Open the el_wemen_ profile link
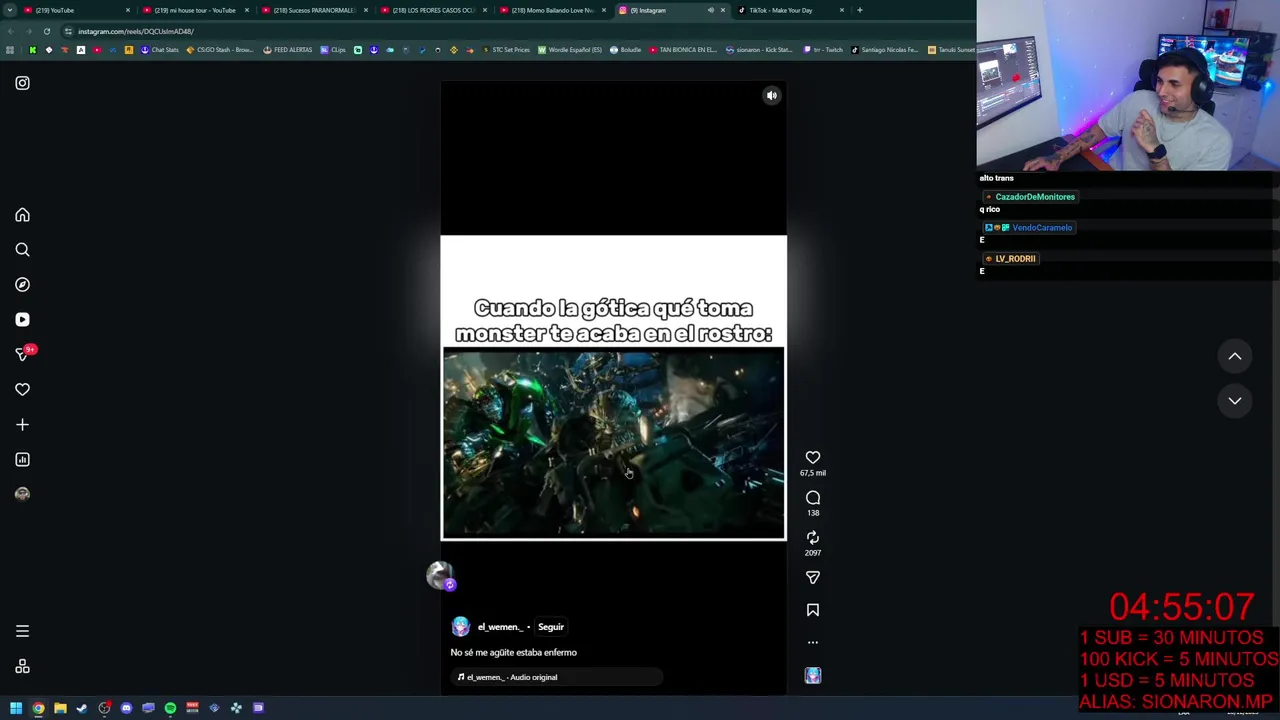The height and width of the screenshot is (720, 1280). click(500, 627)
